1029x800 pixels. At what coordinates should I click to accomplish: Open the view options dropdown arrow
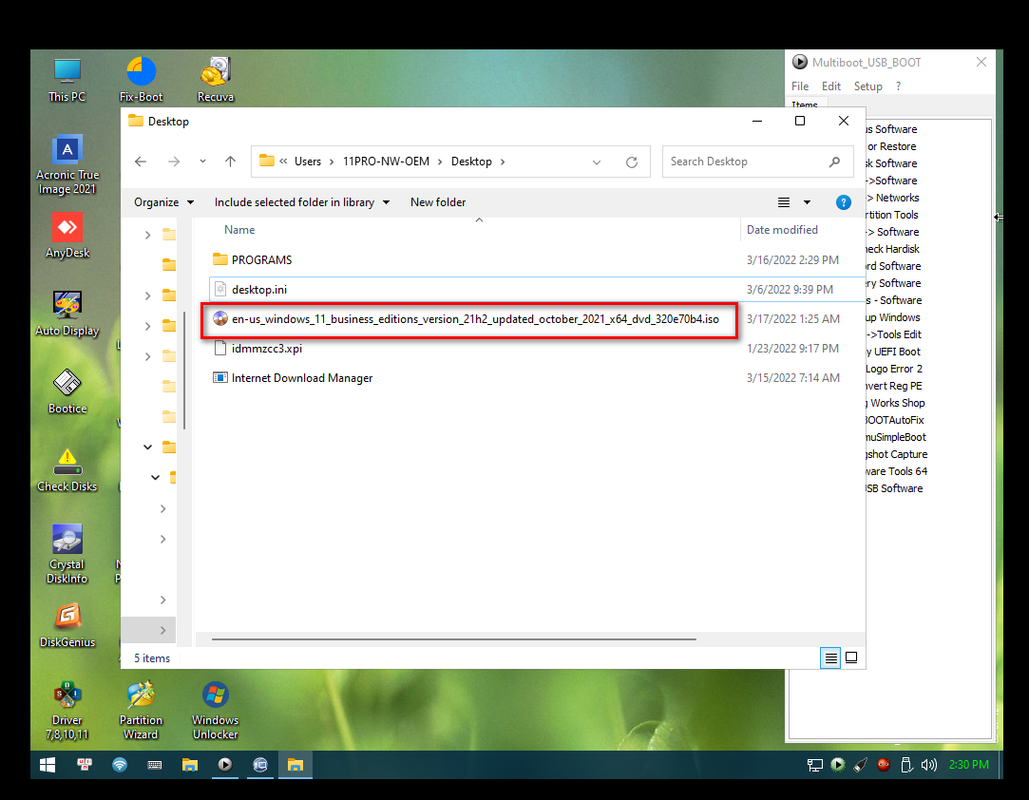point(807,202)
